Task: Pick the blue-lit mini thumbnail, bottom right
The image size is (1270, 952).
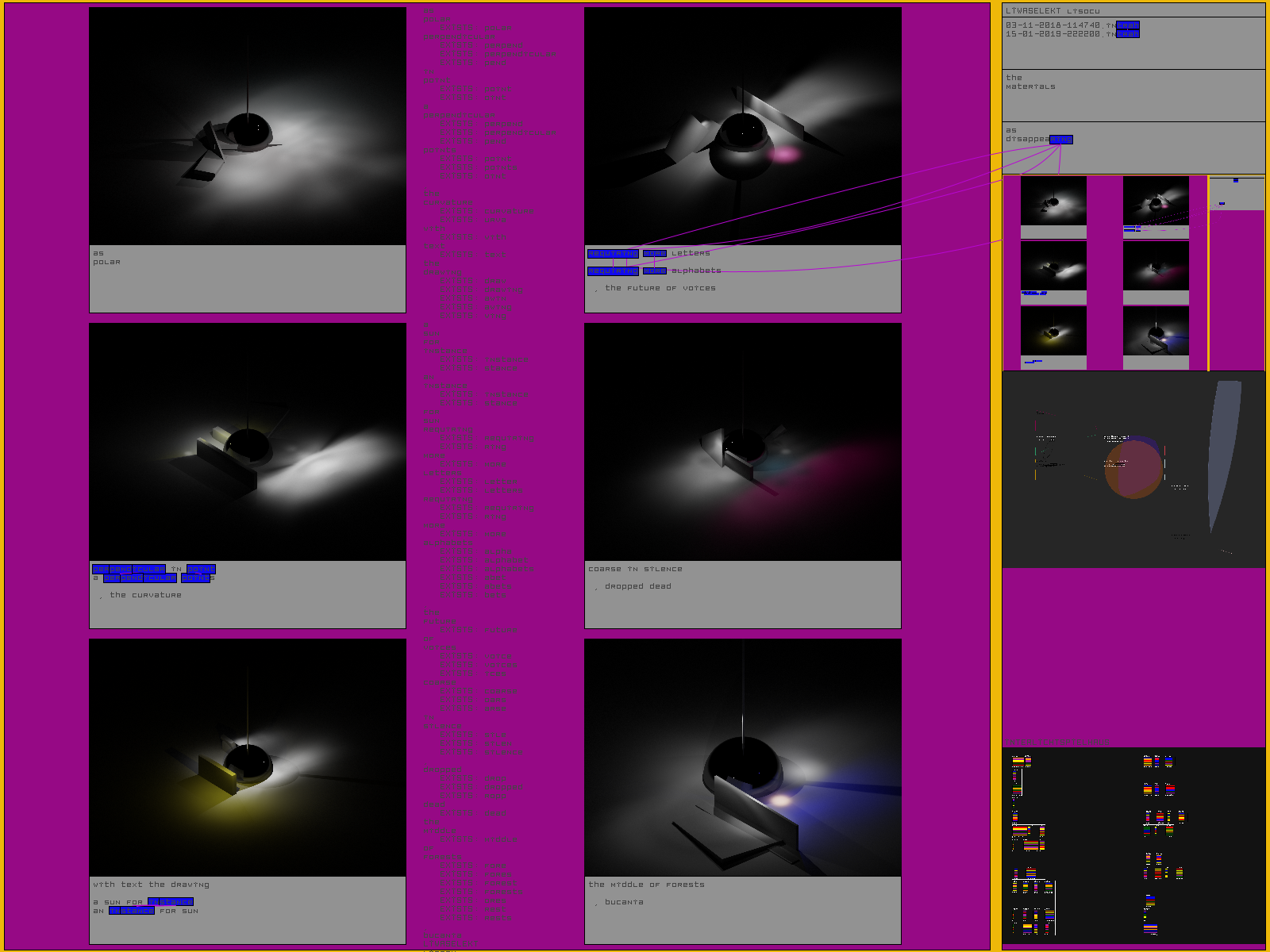Action: click(x=1156, y=331)
